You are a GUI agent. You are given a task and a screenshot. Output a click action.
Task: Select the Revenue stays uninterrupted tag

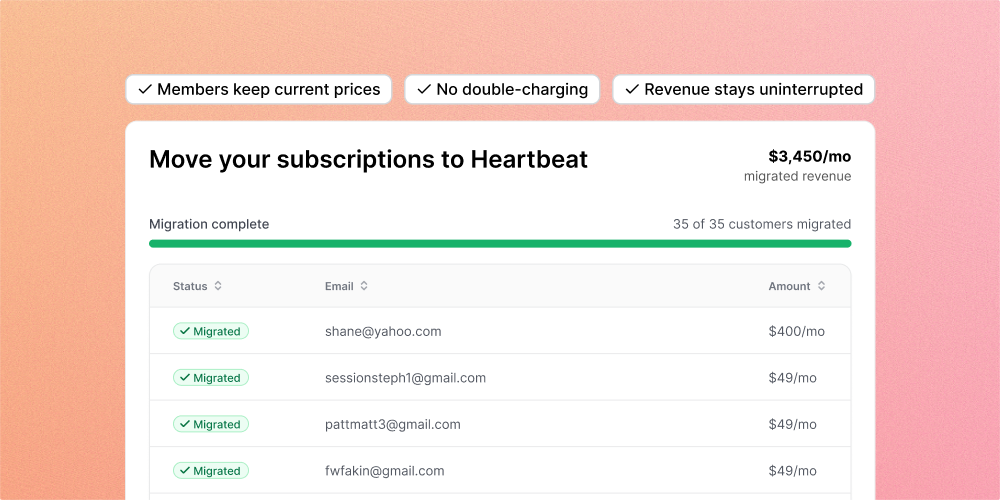click(x=743, y=89)
